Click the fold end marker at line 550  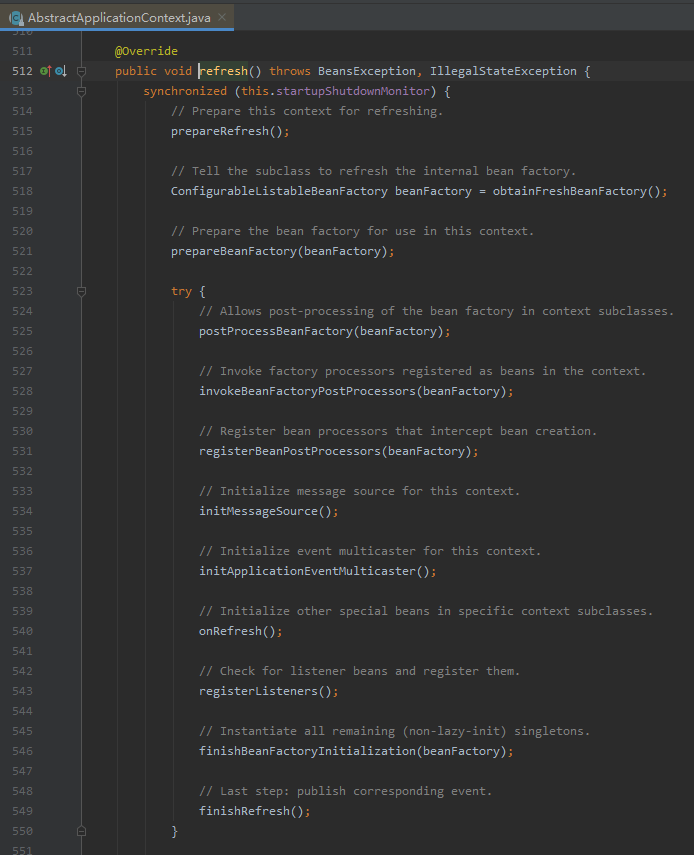[81, 831]
